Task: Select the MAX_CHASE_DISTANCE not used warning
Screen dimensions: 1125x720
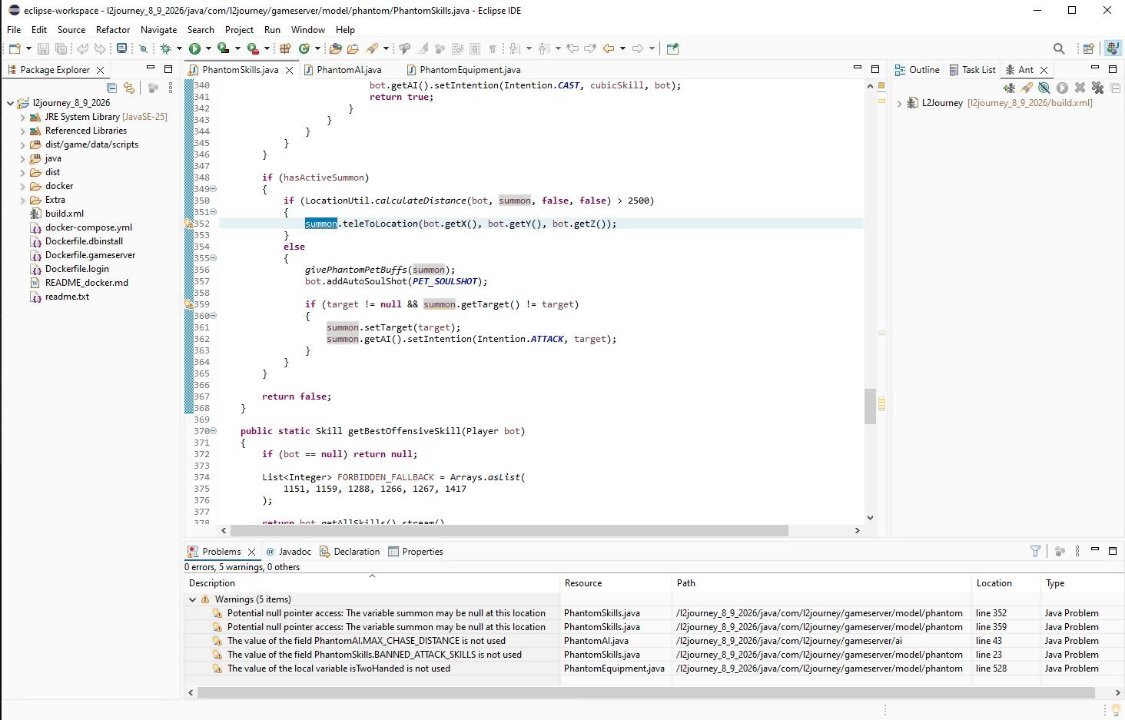Action: point(366,641)
